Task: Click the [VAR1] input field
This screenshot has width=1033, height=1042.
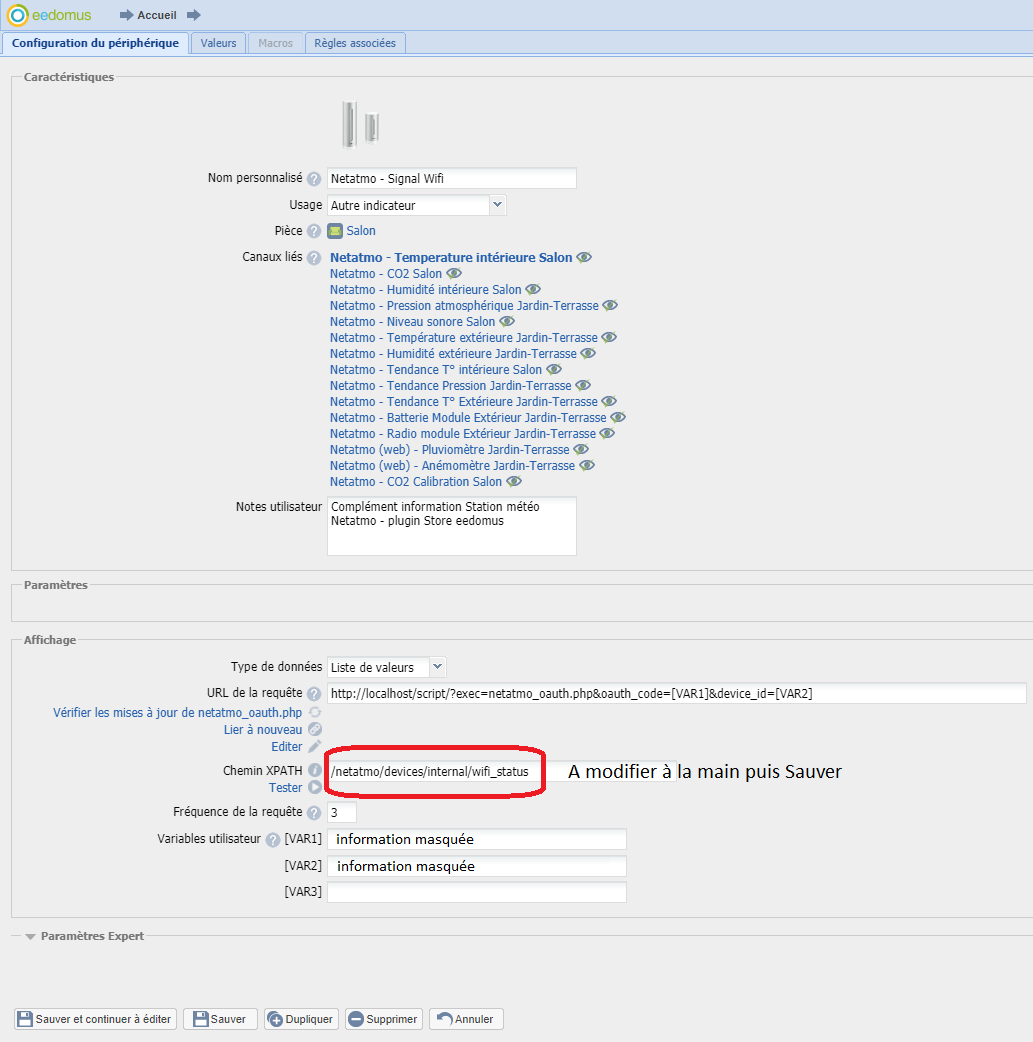Action: click(x=477, y=839)
